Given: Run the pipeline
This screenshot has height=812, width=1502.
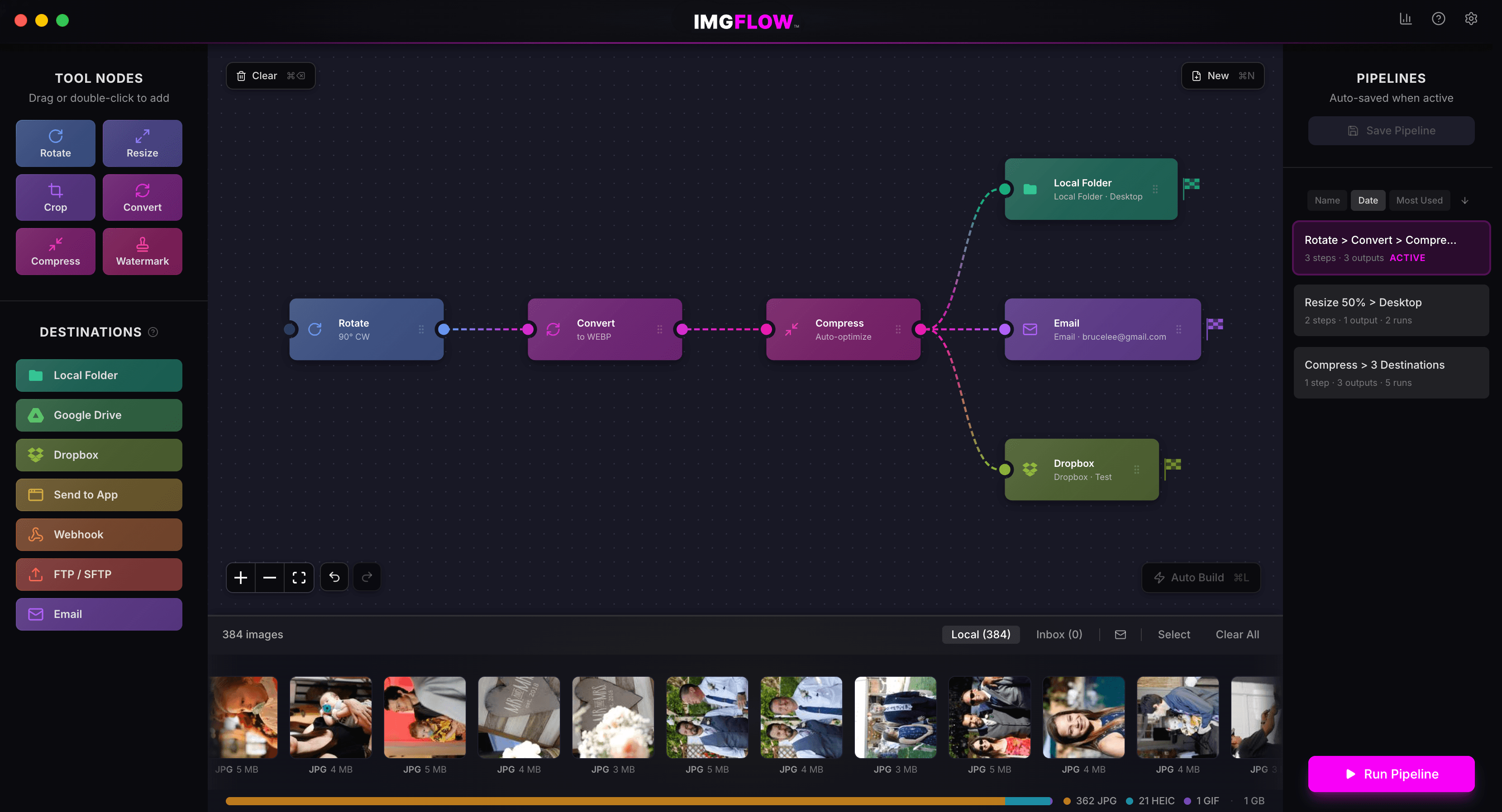Looking at the screenshot, I should [x=1391, y=774].
